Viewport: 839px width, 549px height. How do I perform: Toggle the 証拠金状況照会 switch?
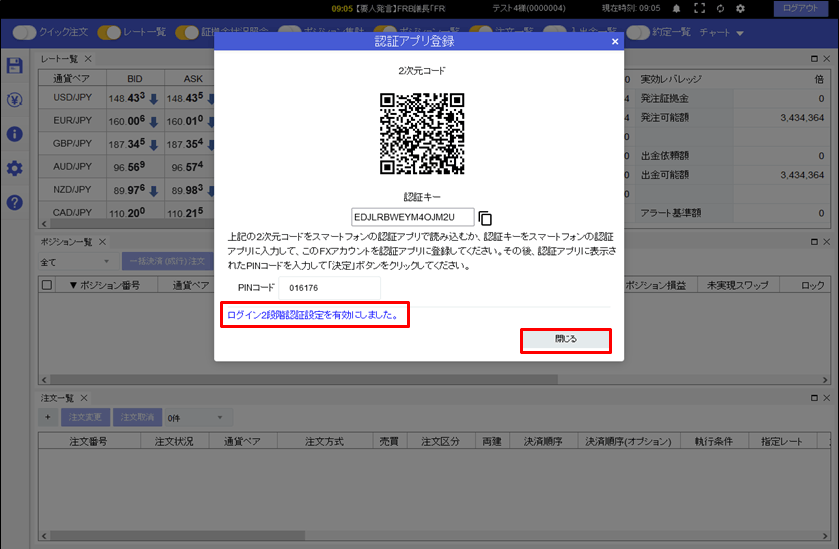187,33
